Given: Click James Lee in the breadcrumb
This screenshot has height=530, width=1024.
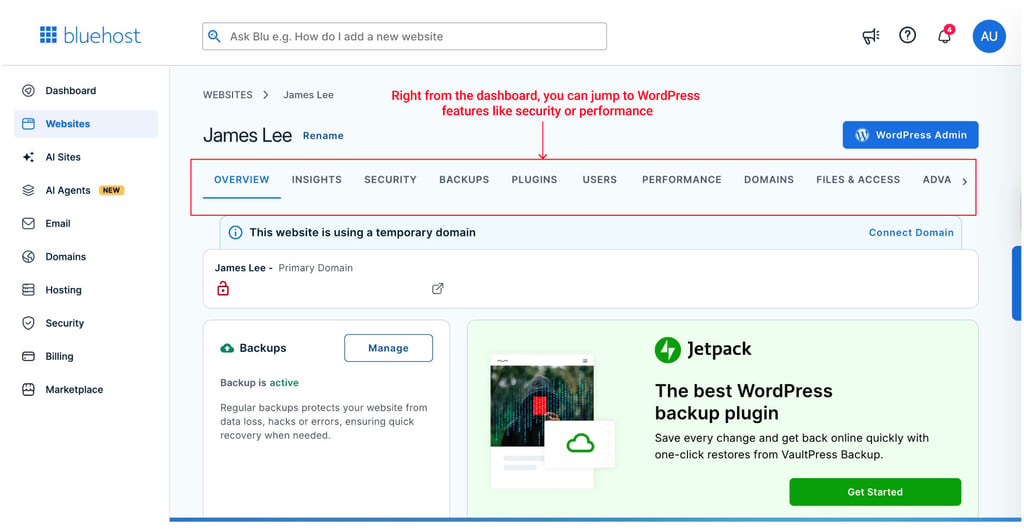Looking at the screenshot, I should 308,95.
